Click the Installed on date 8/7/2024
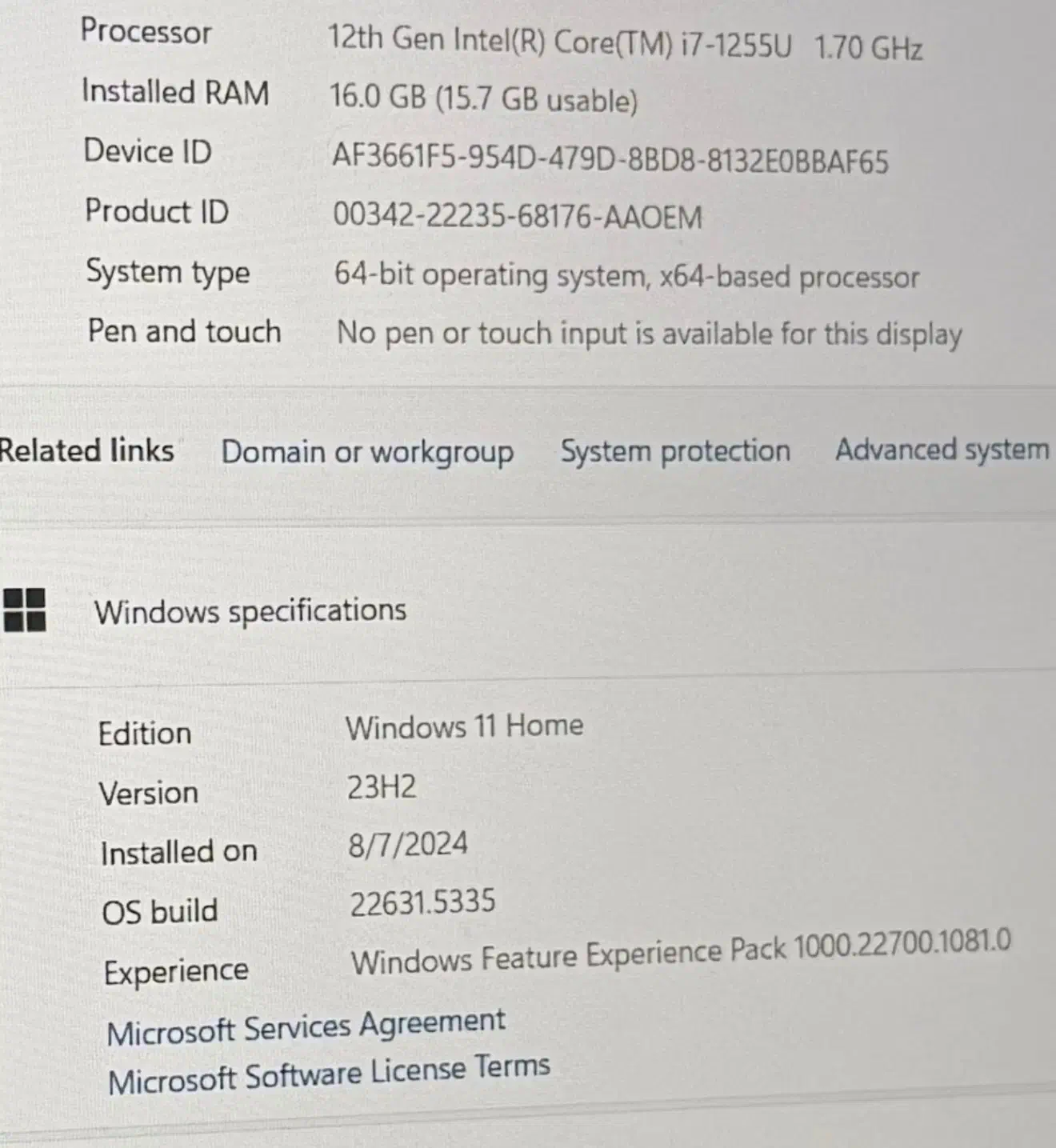1056x1148 pixels. tap(408, 845)
